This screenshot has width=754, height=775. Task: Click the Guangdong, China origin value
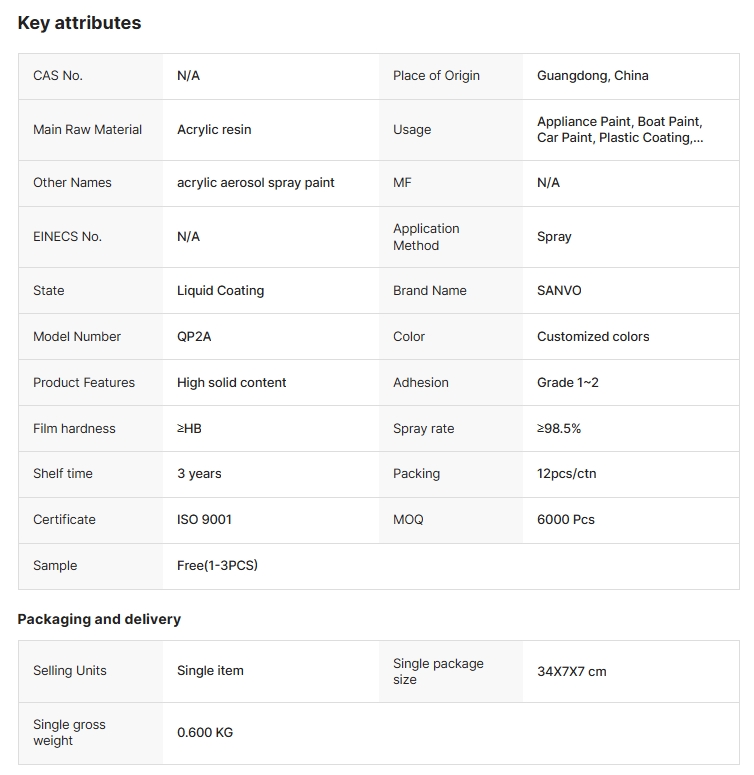pyautogui.click(x=592, y=76)
